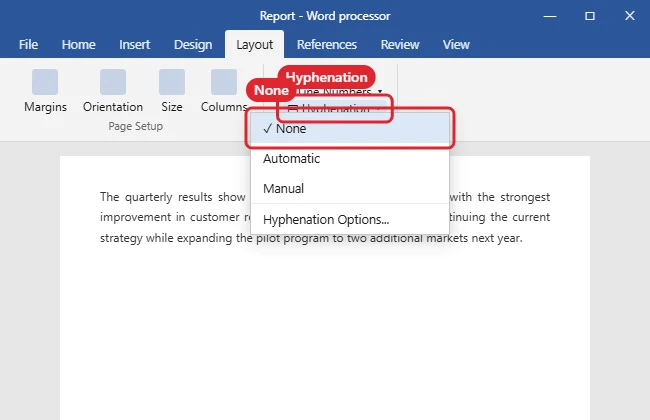Switch to the Home tab

[78, 44]
